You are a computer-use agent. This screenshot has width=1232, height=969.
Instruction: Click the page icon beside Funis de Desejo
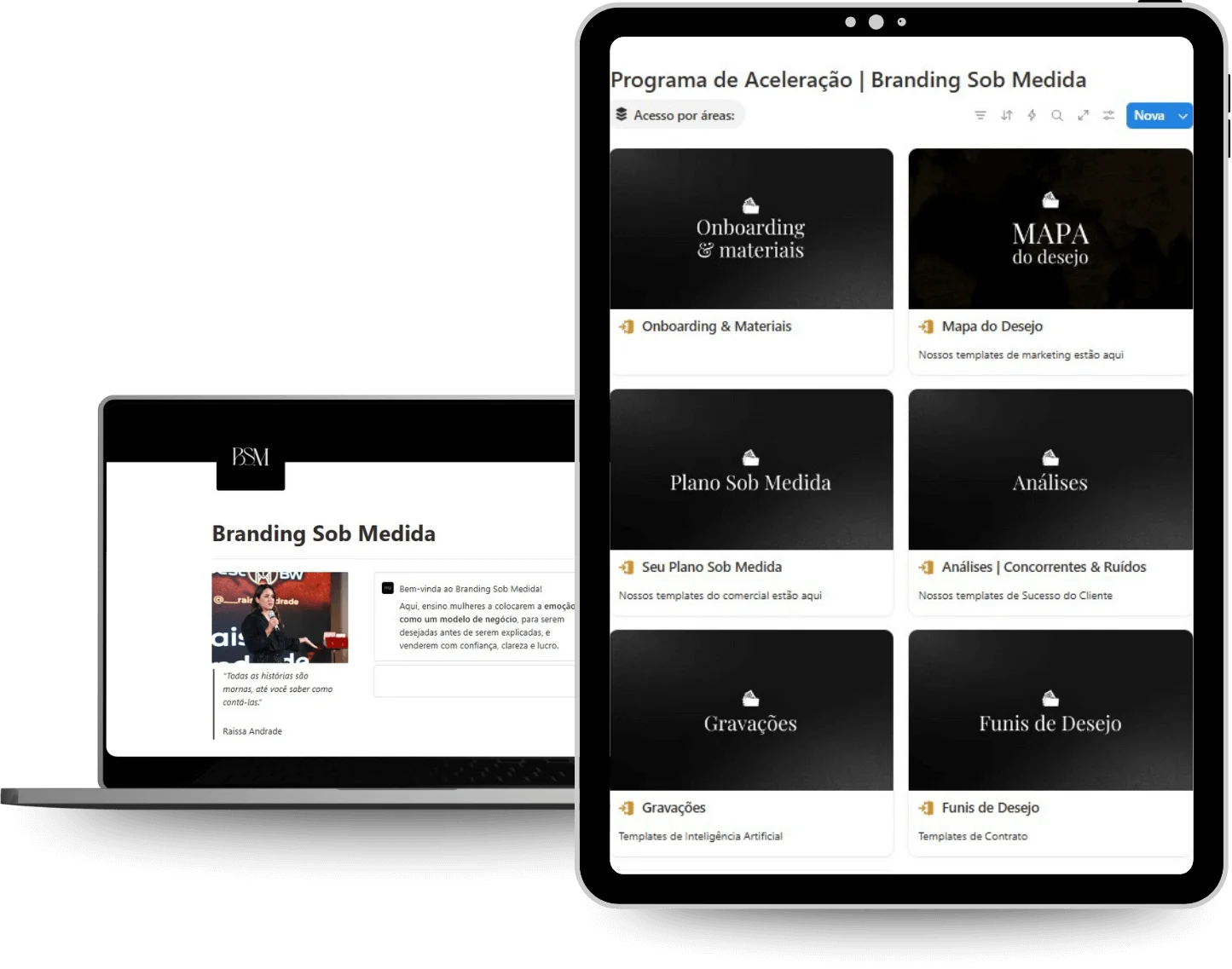(927, 808)
